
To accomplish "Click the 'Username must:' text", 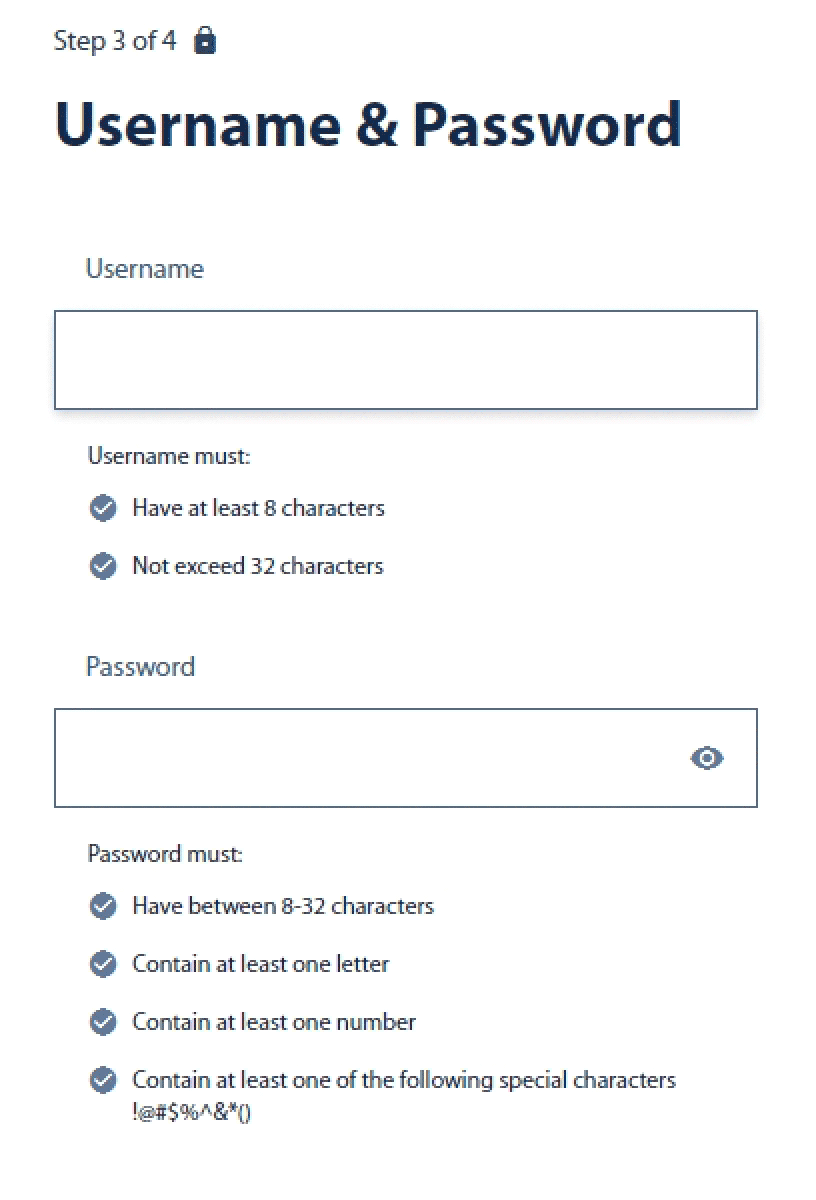I will (x=168, y=455).
